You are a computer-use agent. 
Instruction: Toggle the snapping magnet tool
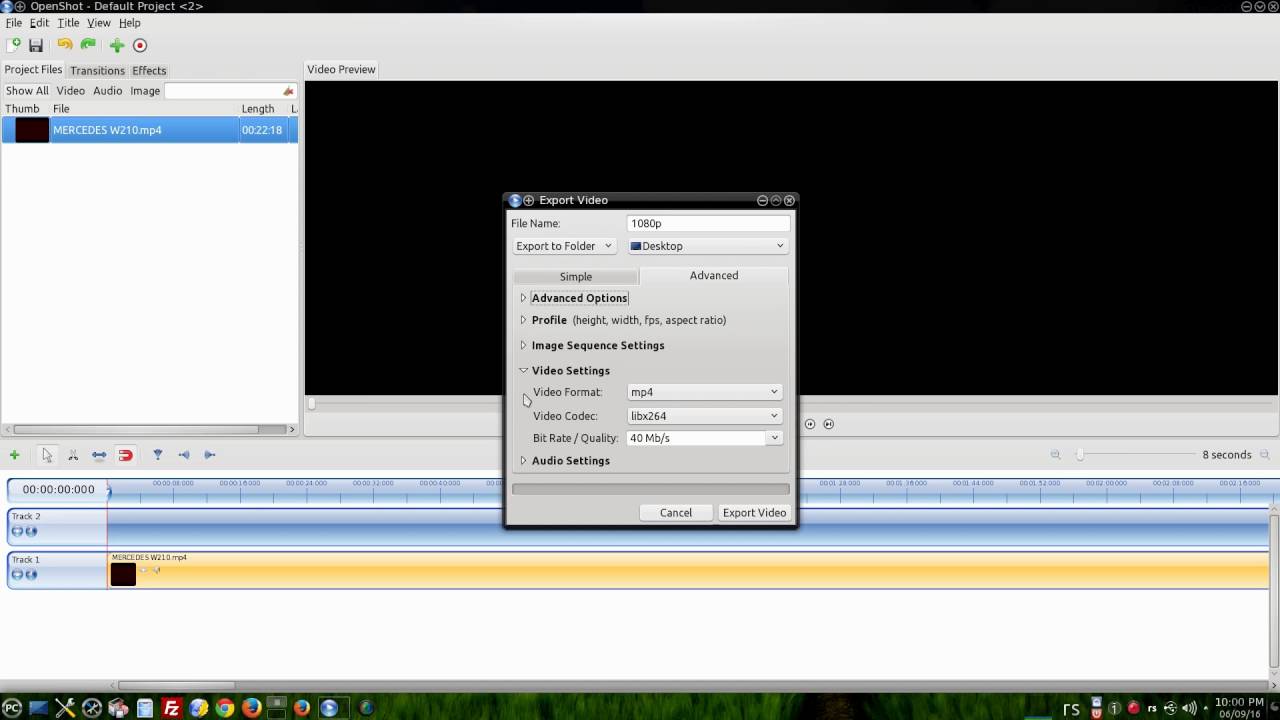point(125,455)
